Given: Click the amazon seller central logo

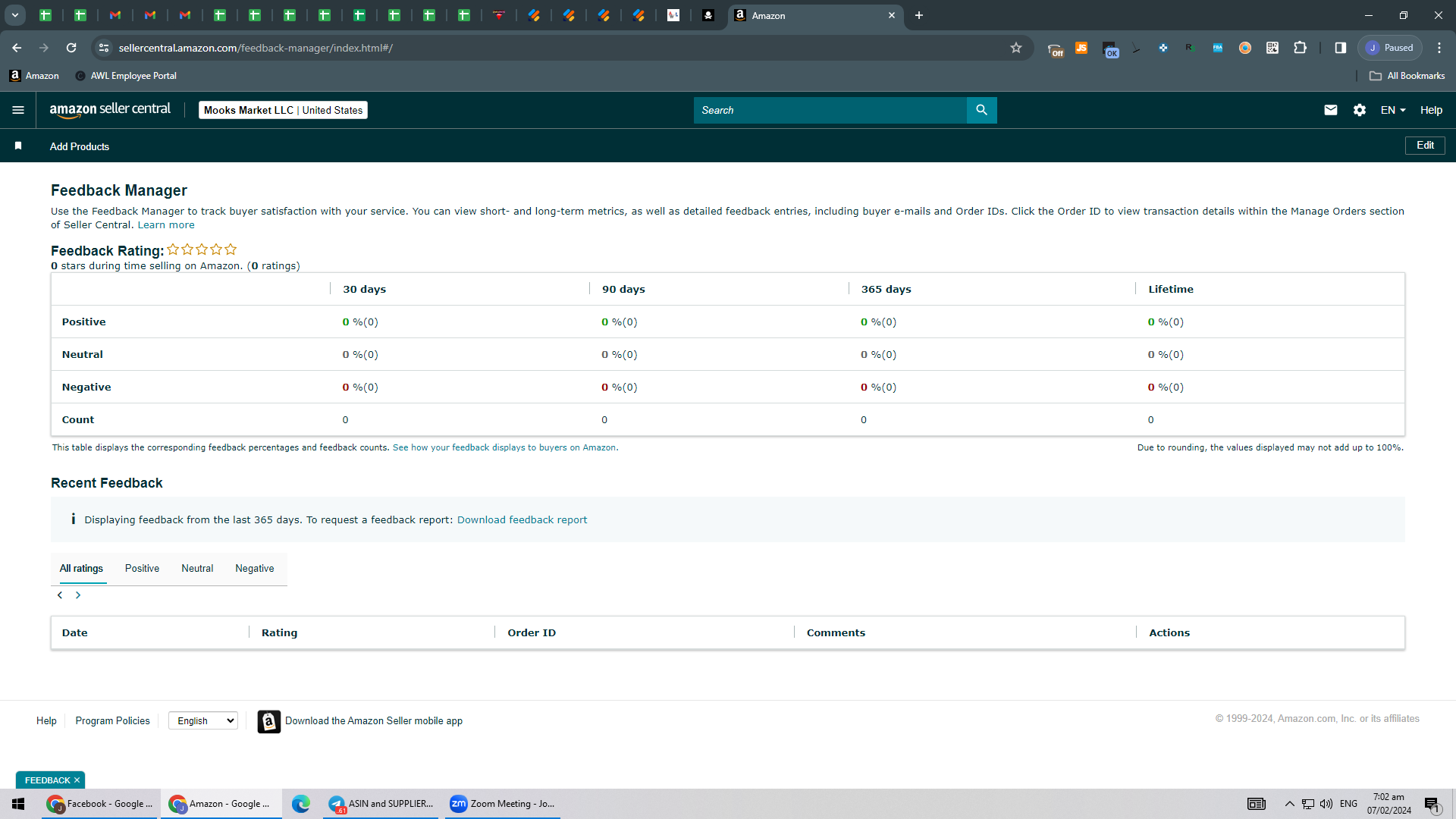Looking at the screenshot, I should [110, 110].
